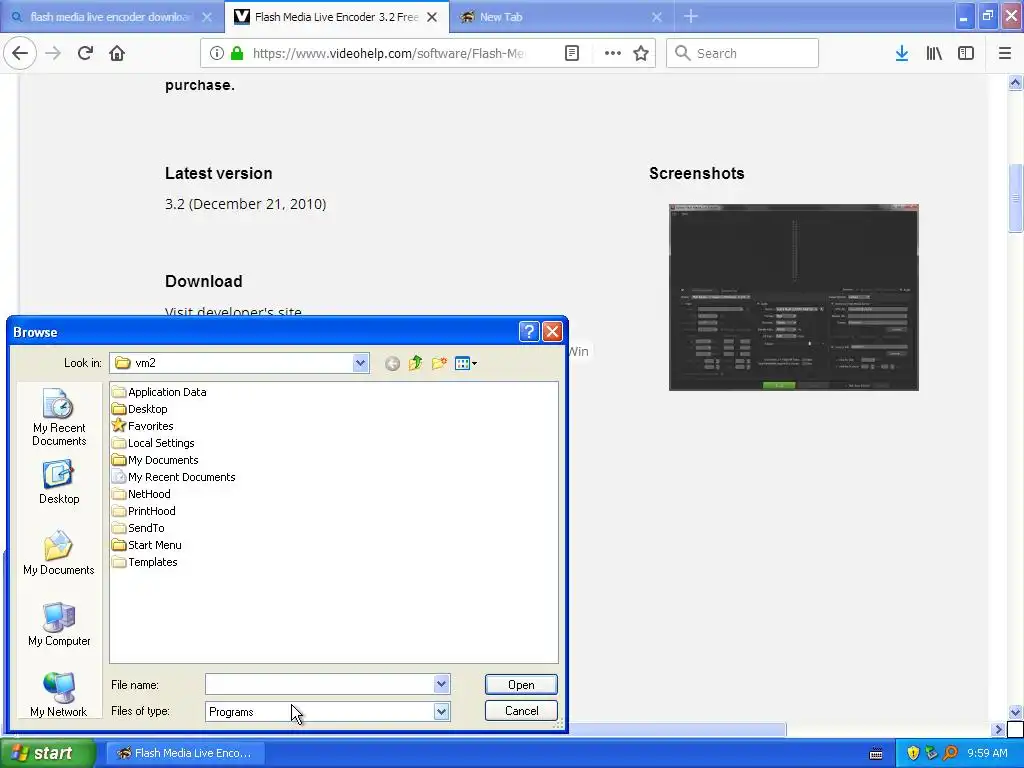This screenshot has width=1024, height=768.
Task: Open the Firefox downloads panel
Action: (x=901, y=53)
